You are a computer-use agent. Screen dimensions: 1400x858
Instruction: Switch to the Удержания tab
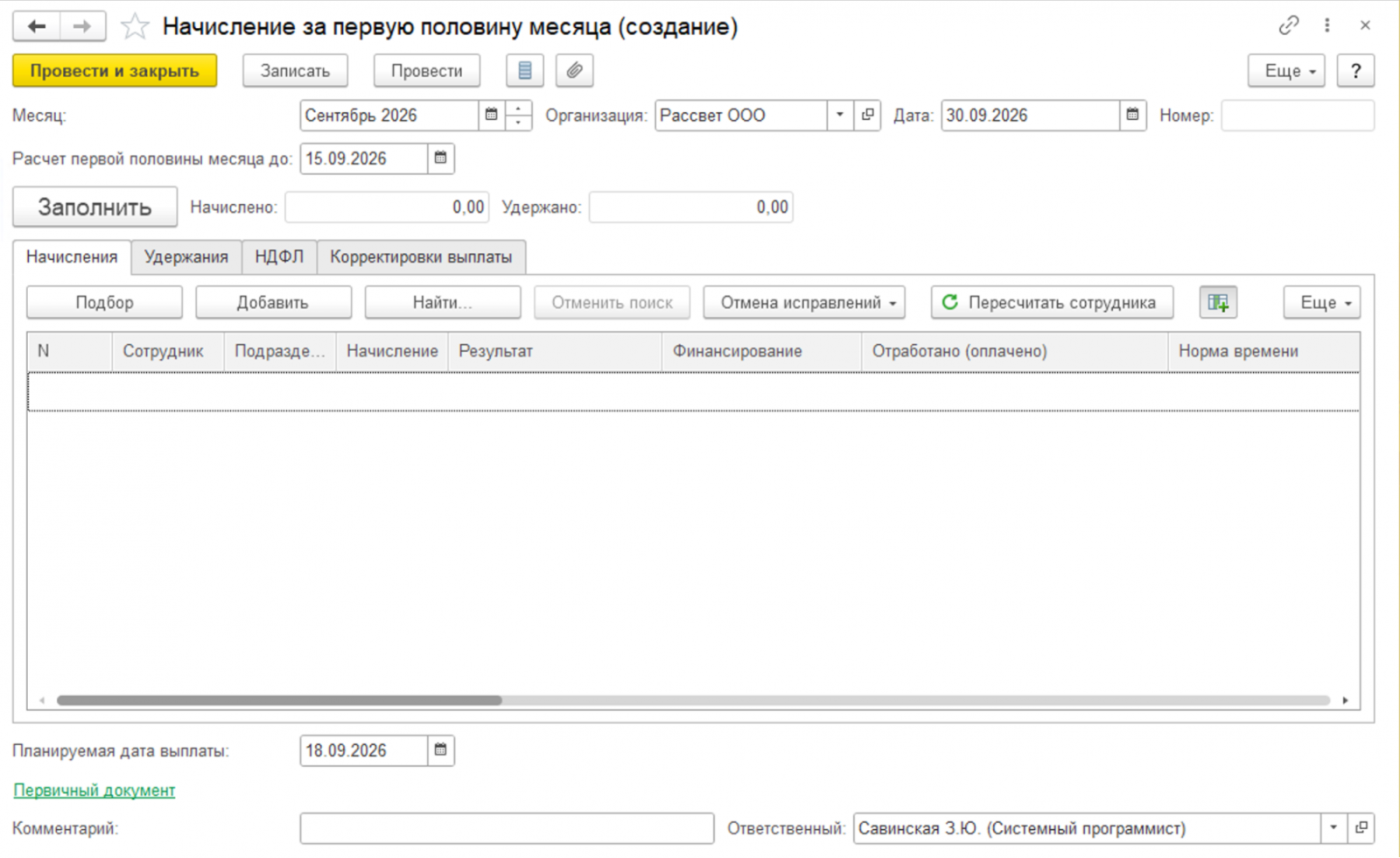coord(186,257)
